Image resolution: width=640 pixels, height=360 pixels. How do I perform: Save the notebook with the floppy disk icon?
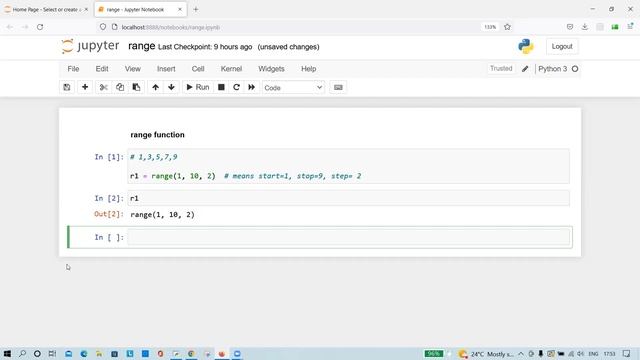coord(67,87)
